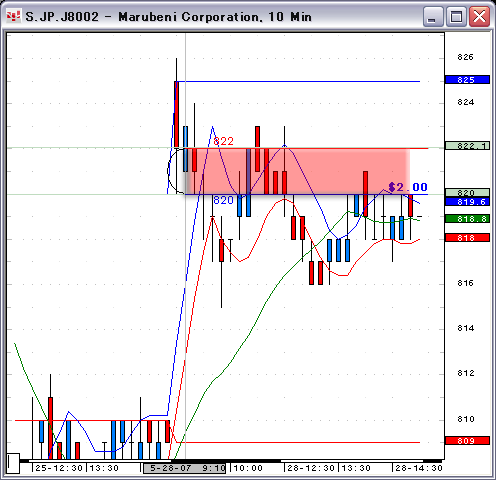
Task: Click the 28-14:30 time axis label
Action: point(419,468)
